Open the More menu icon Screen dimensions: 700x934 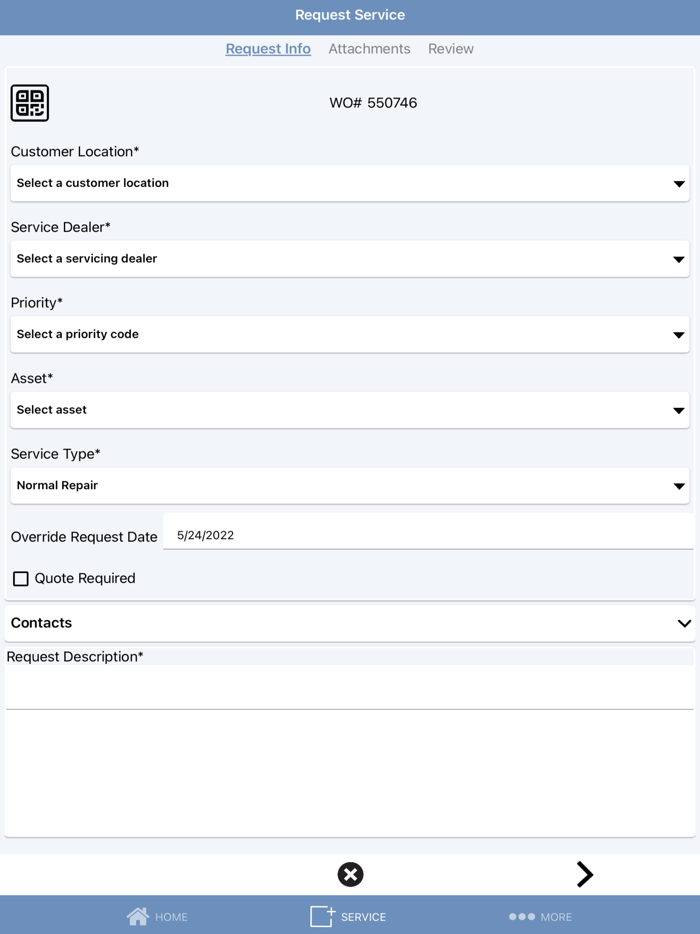pyautogui.click(x=519, y=916)
